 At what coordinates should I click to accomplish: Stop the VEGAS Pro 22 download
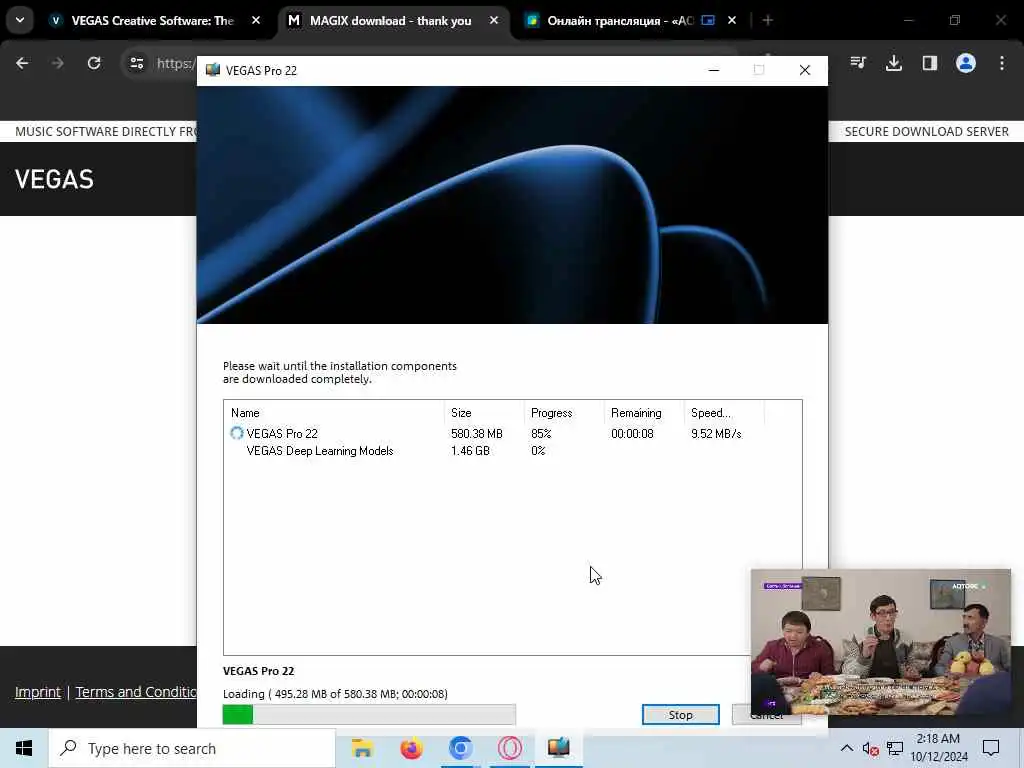680,714
